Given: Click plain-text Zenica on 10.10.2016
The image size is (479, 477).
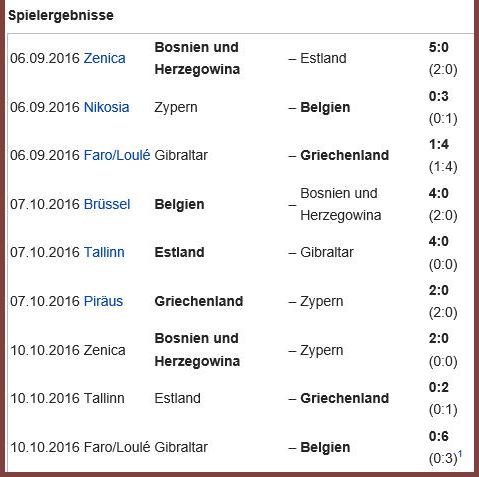Looking at the screenshot, I should tap(104, 350).
